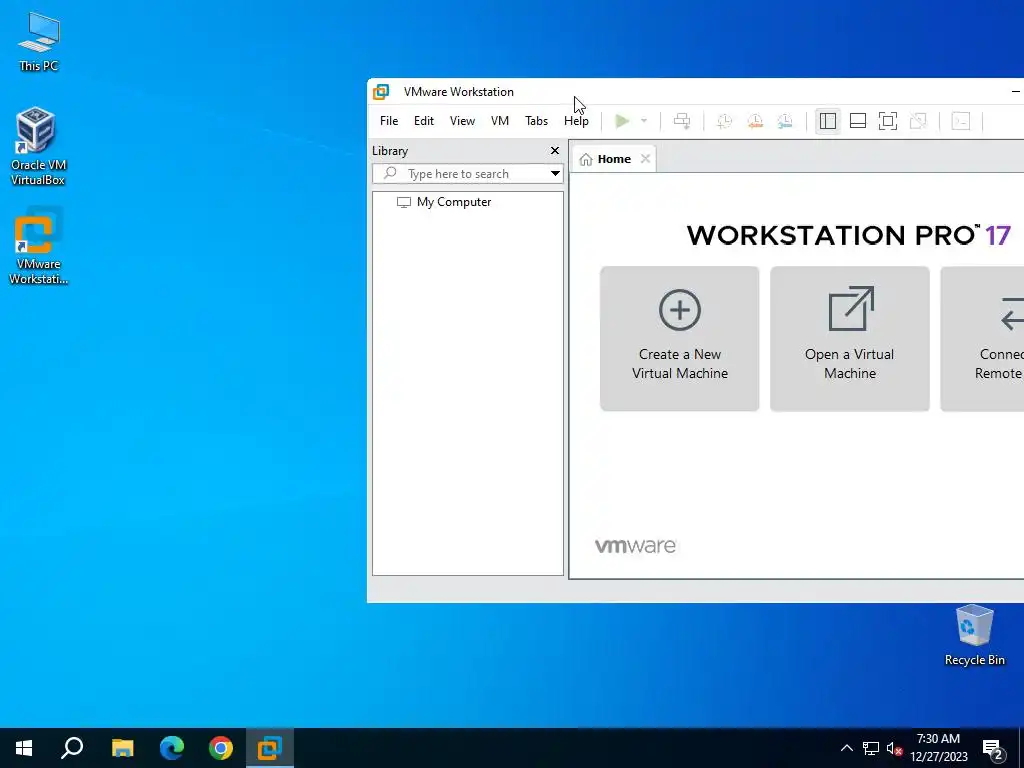Open the File menu
This screenshot has height=768, width=1024.
(389, 121)
